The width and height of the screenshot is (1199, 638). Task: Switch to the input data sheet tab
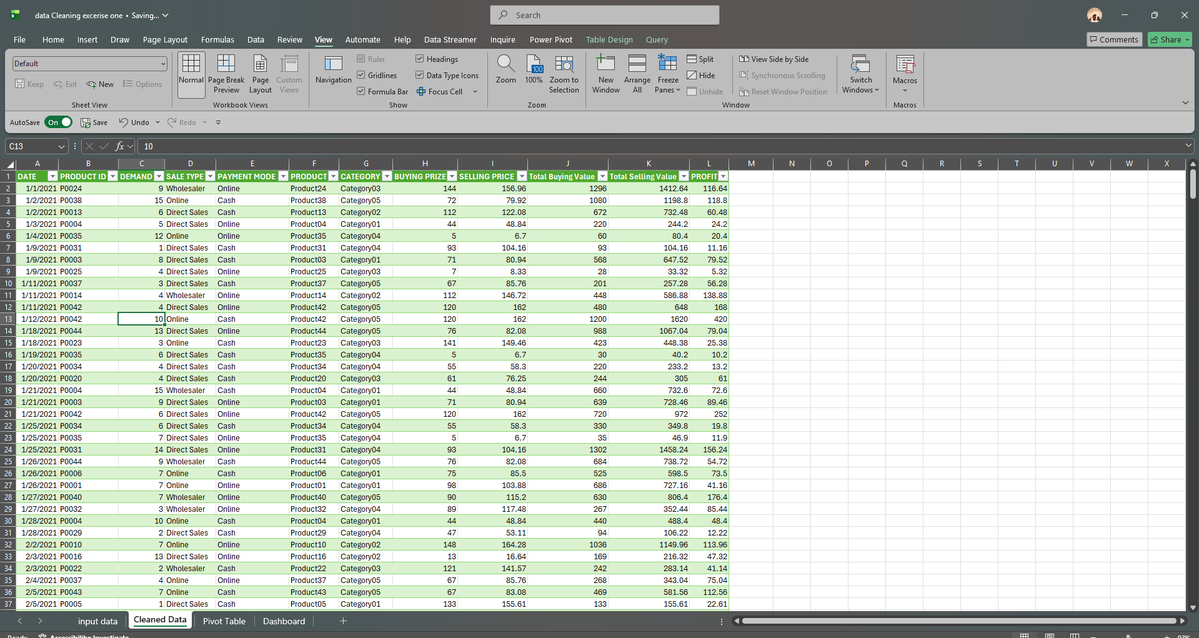coord(98,621)
